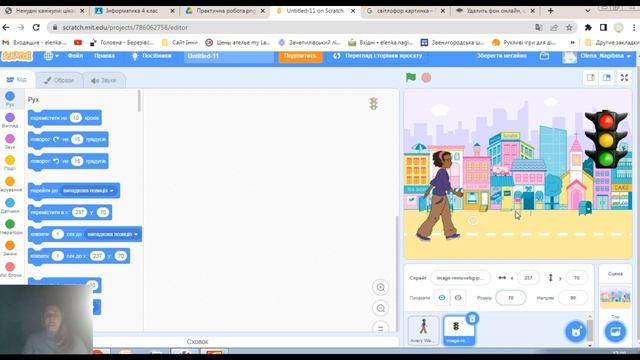Select the Events block category
Screen dimensions: 640x360
coord(10,162)
